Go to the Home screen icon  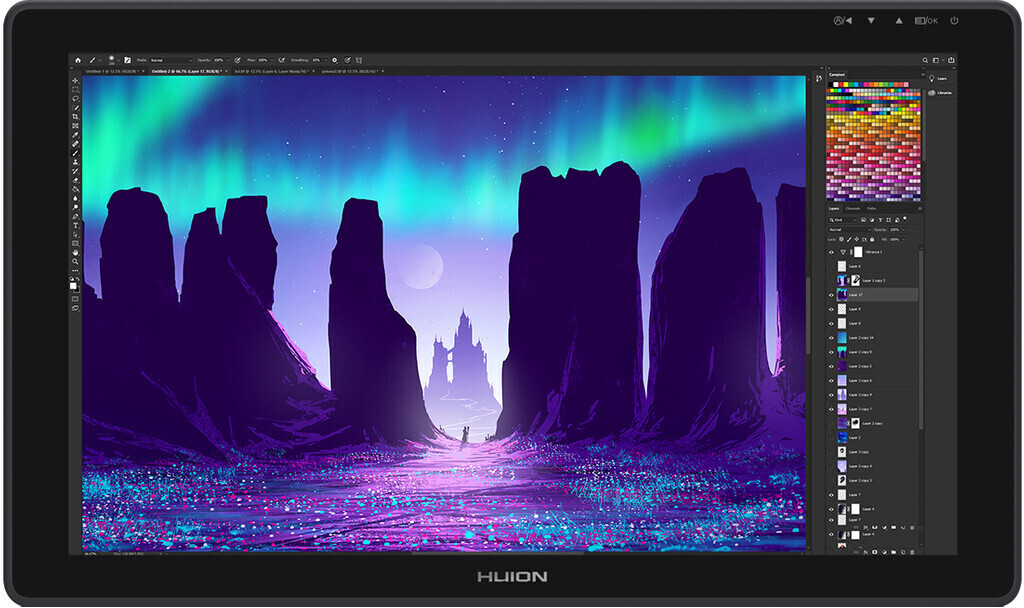pyautogui.click(x=78, y=60)
